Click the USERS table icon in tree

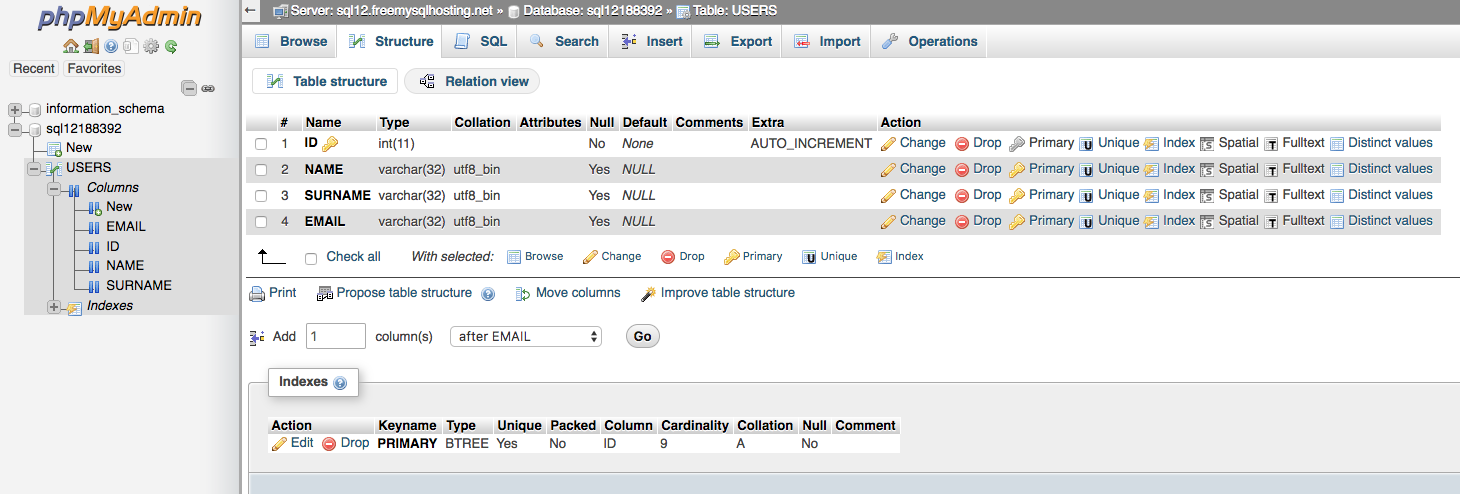point(52,168)
